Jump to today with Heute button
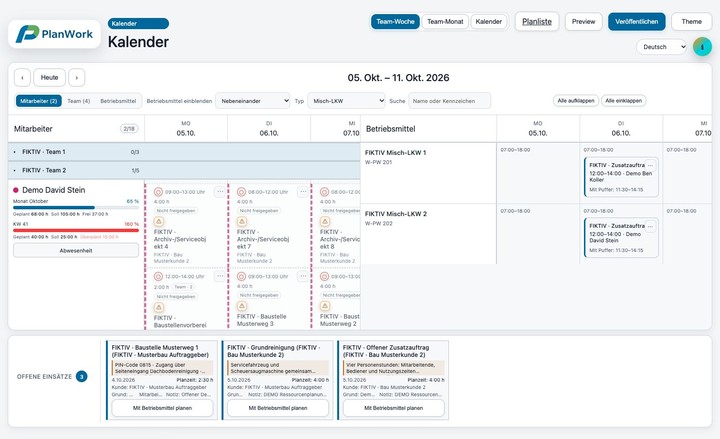Image resolution: width=720 pixels, height=439 pixels. 50,78
